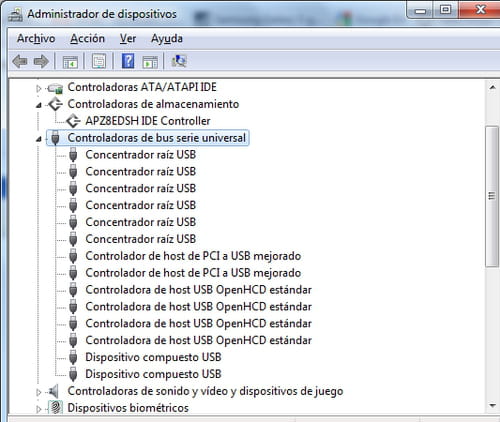This screenshot has height=422, width=500.
Task: Open the Ayuda menu
Action: point(167,38)
